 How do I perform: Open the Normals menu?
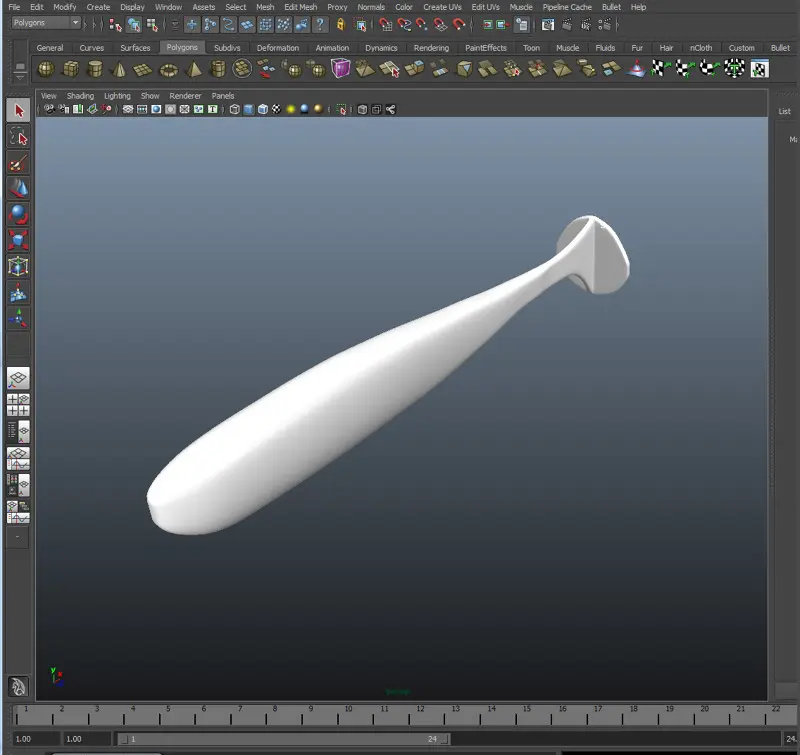pyautogui.click(x=371, y=7)
